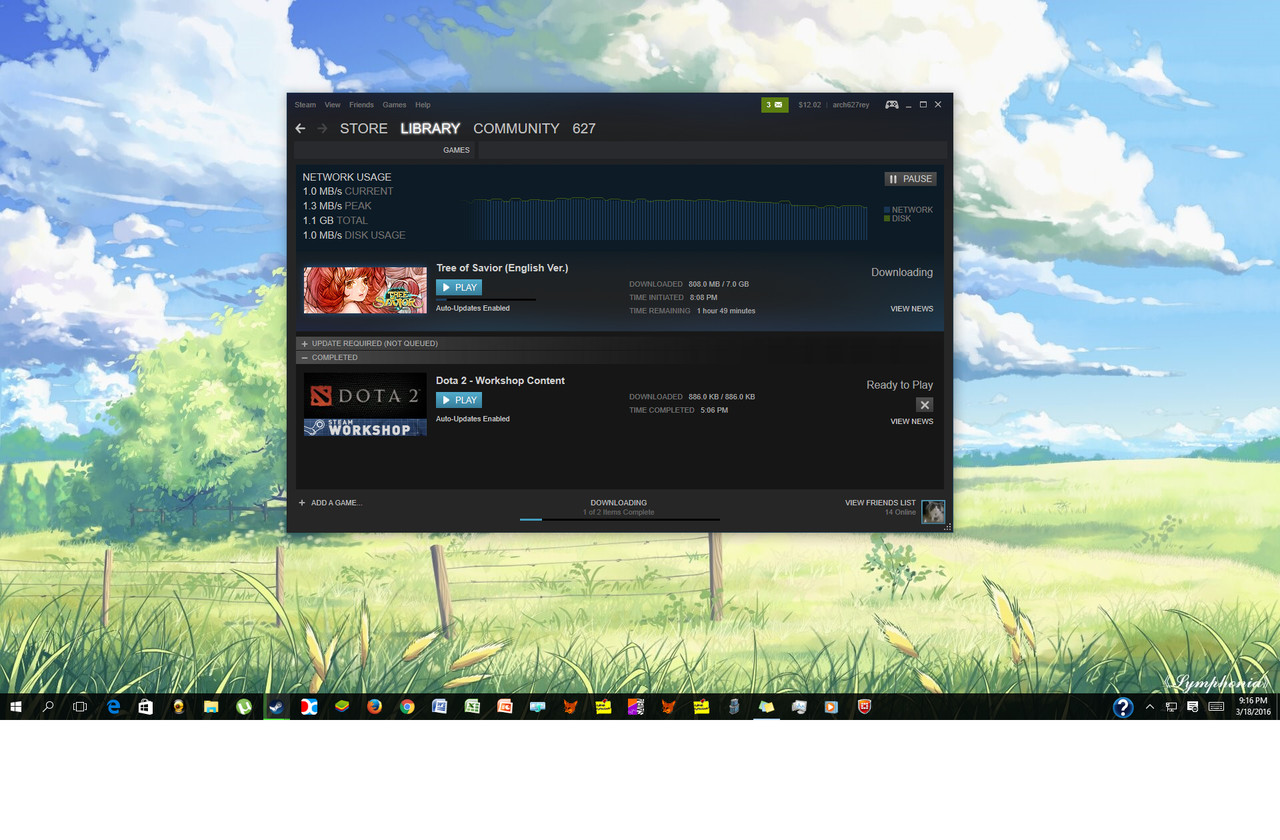Launch Microsoft Edge from taskbar
The image size is (1280, 840).
pyautogui.click(x=113, y=706)
